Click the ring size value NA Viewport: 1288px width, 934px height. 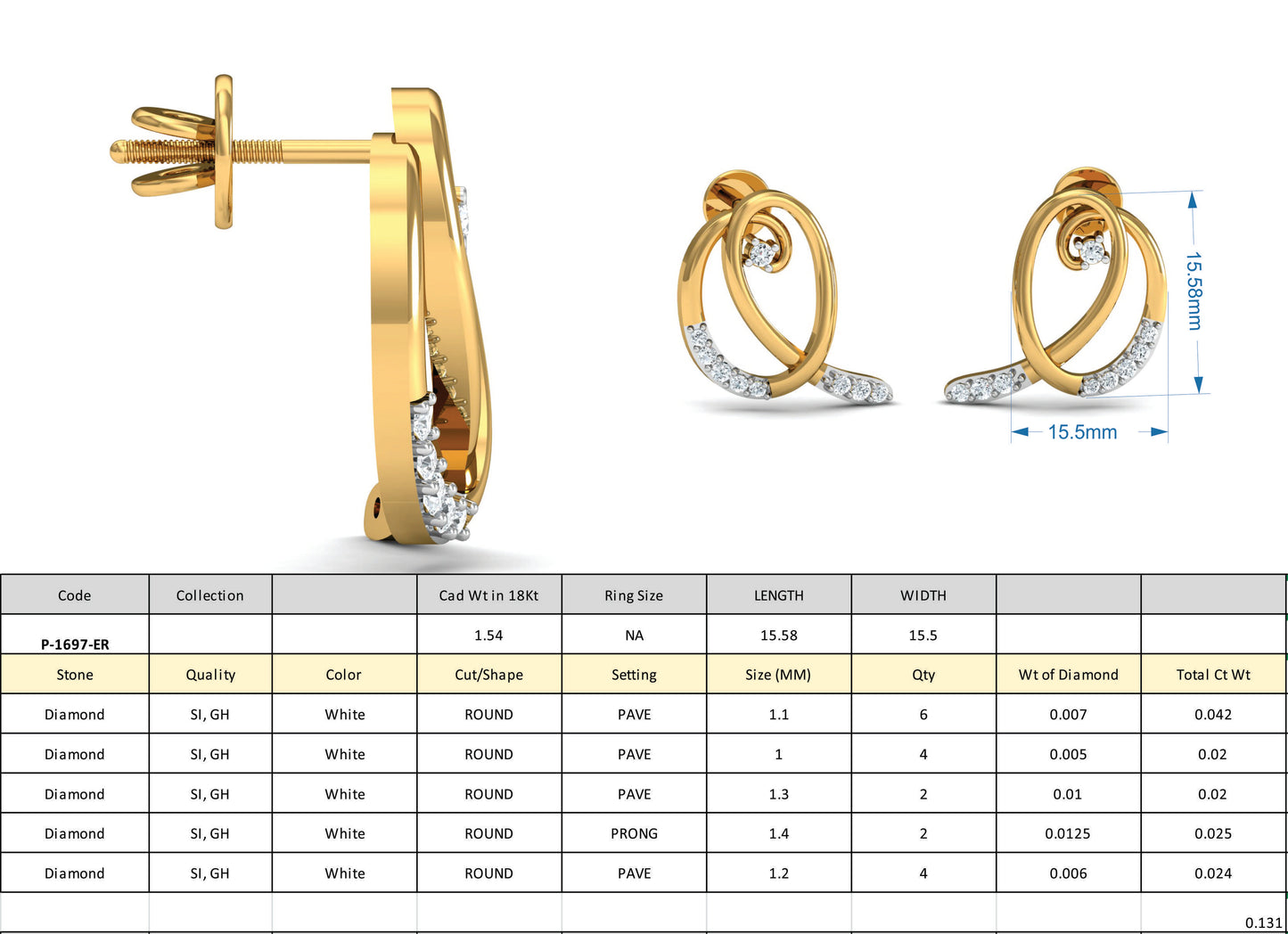point(634,635)
